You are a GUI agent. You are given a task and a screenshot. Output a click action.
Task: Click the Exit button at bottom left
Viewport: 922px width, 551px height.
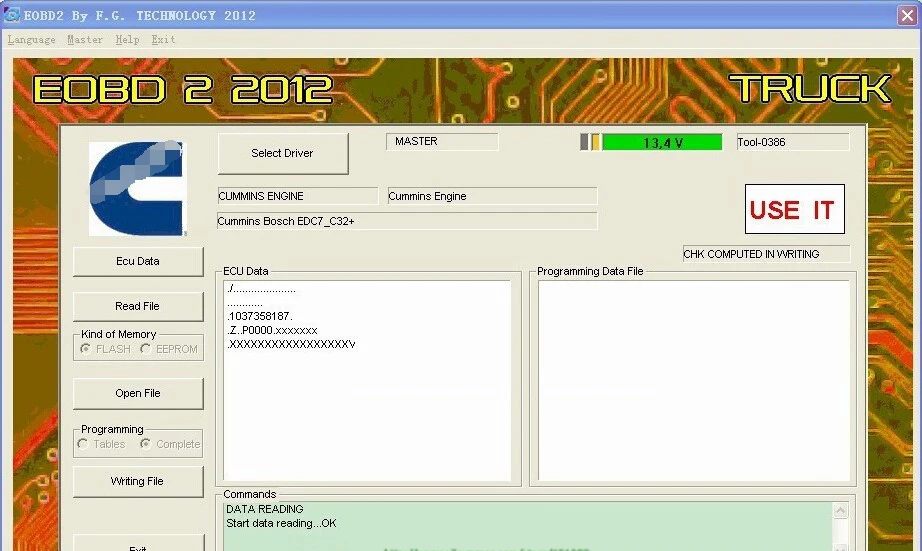point(138,544)
